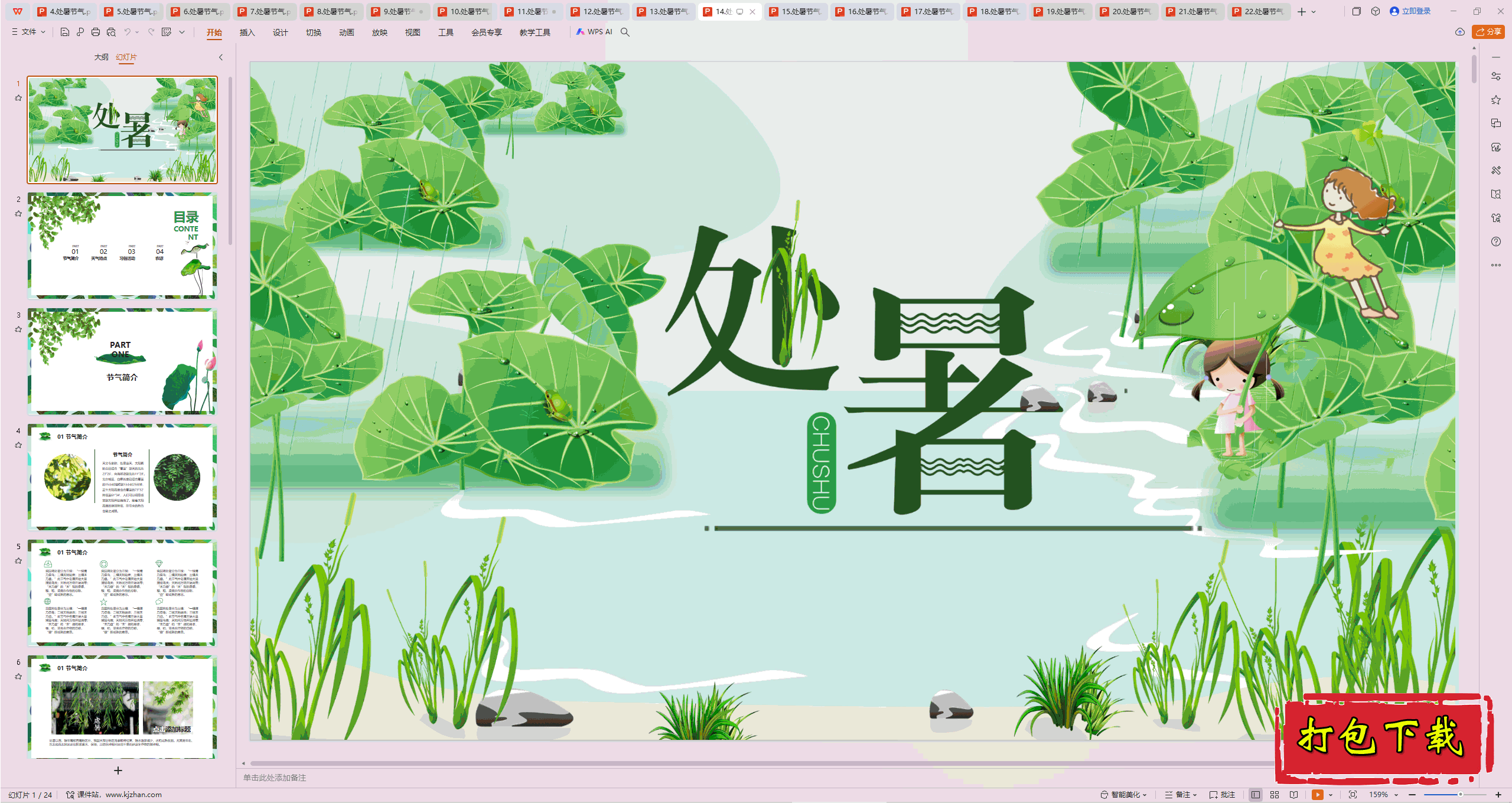Screen dimensions: 1512x803
Task: Click the 分享 share button
Action: pyautogui.click(x=1488, y=32)
